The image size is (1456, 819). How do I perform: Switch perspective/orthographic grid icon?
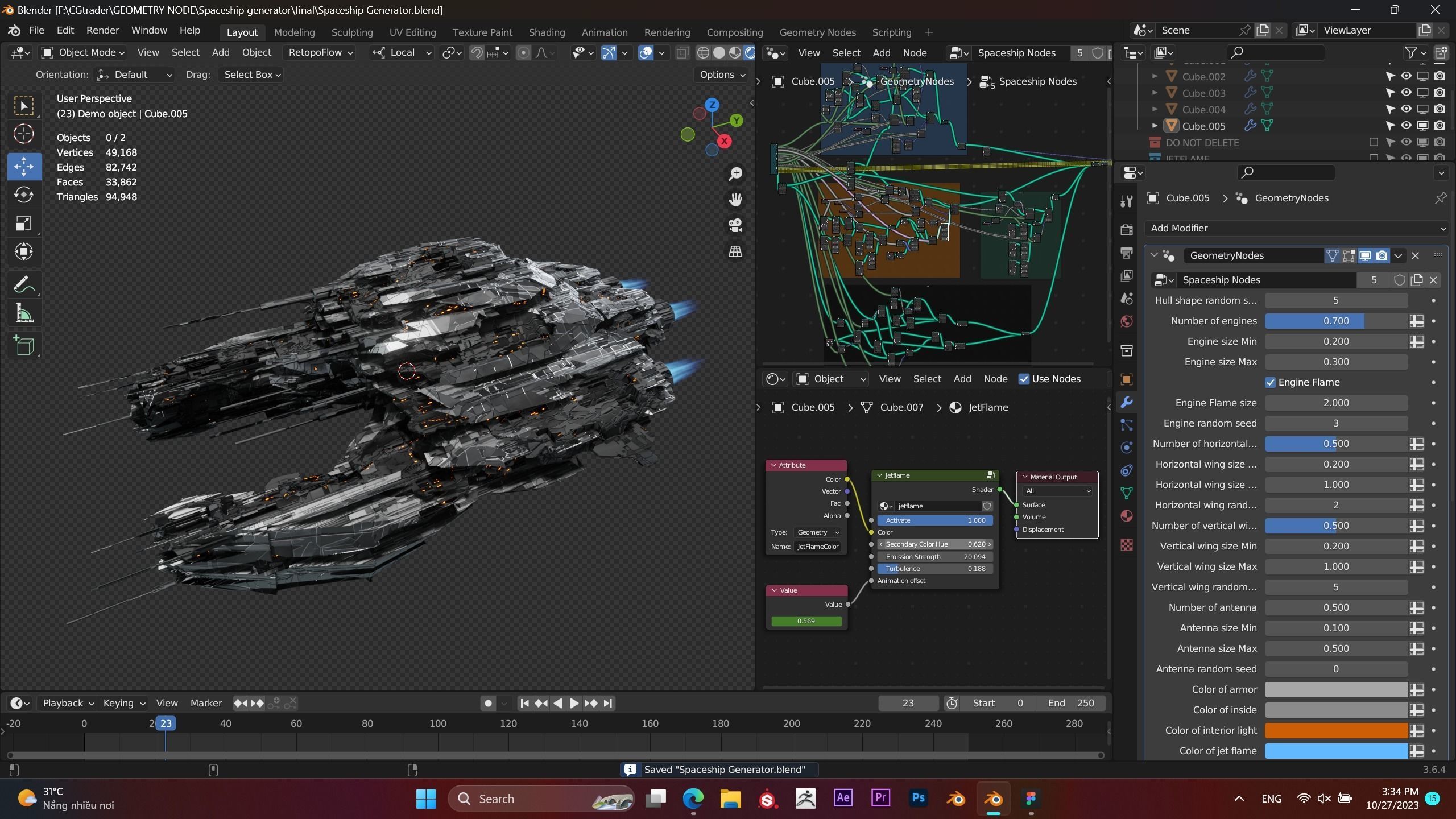coord(735,251)
